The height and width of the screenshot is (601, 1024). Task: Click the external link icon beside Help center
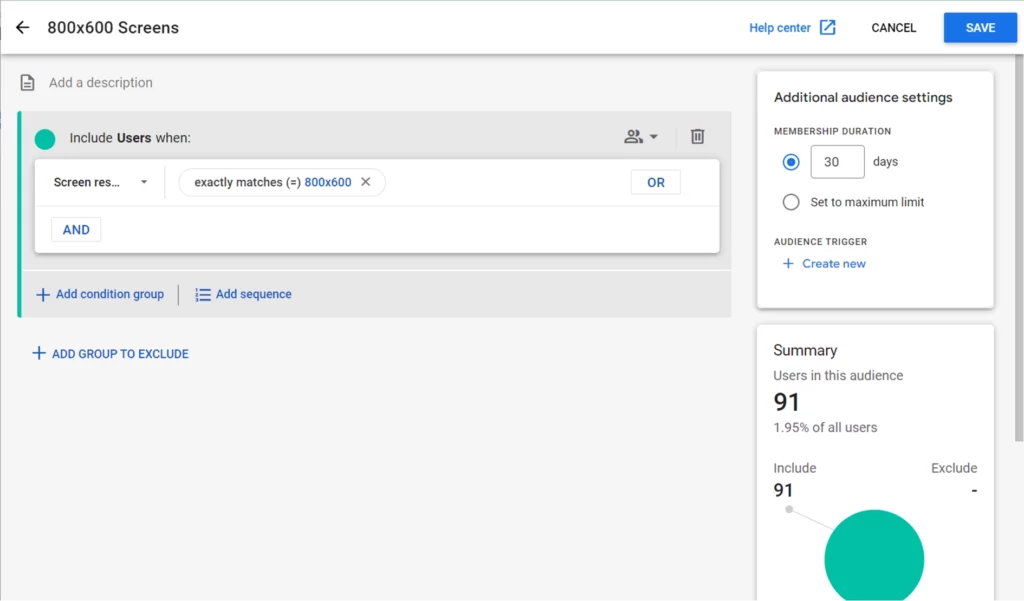(827, 28)
